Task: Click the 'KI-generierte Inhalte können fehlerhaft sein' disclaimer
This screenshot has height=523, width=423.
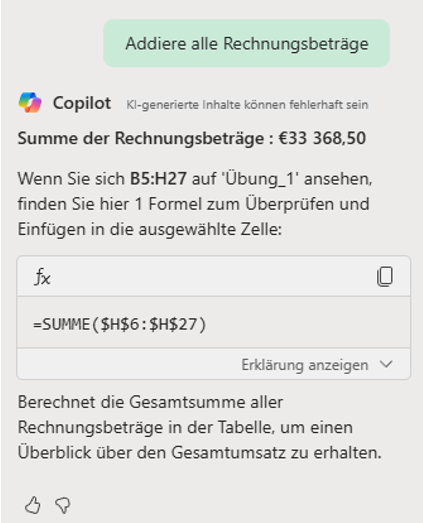Action: (247, 105)
